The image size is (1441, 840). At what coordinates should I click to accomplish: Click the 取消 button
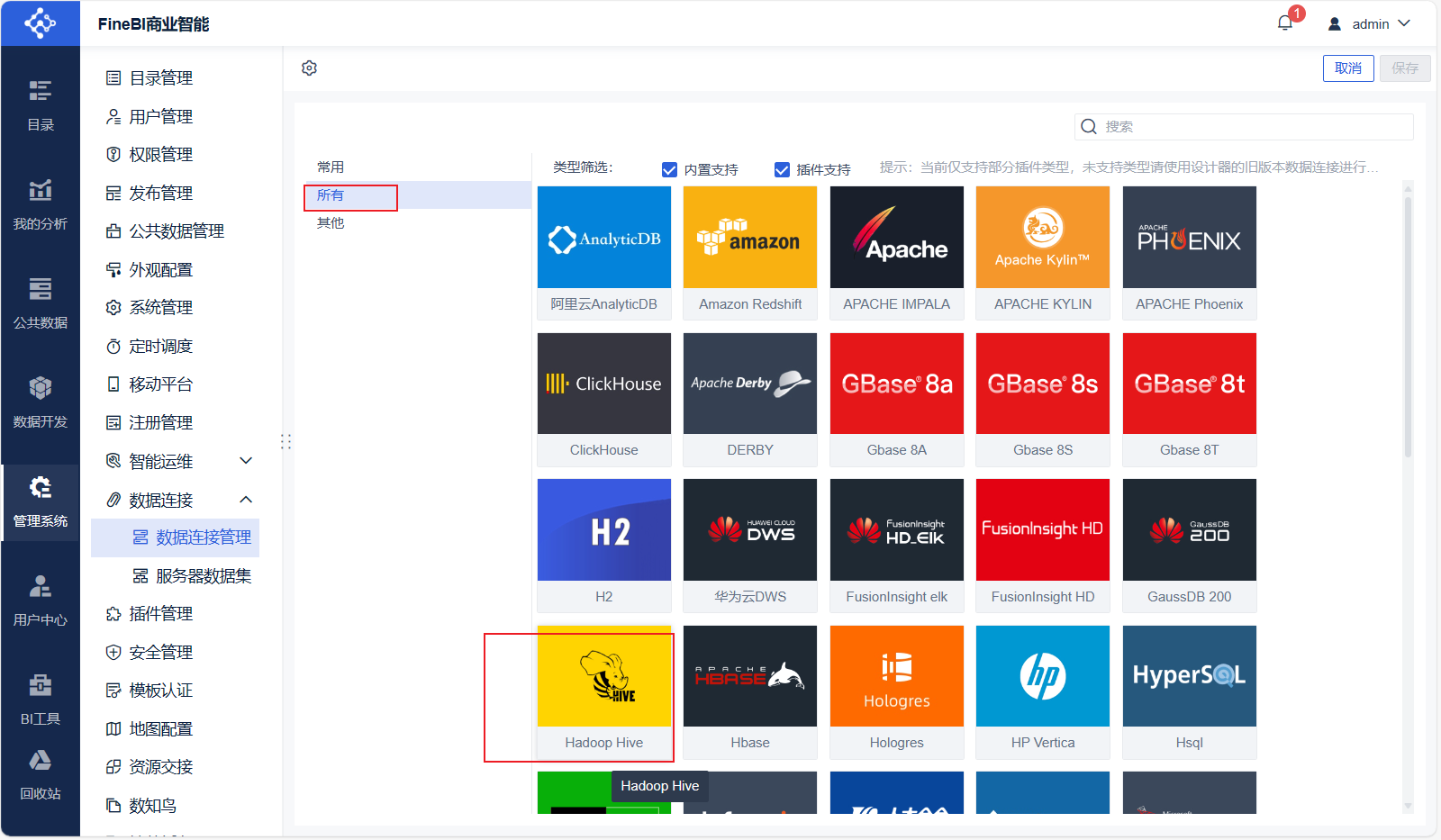(1347, 68)
